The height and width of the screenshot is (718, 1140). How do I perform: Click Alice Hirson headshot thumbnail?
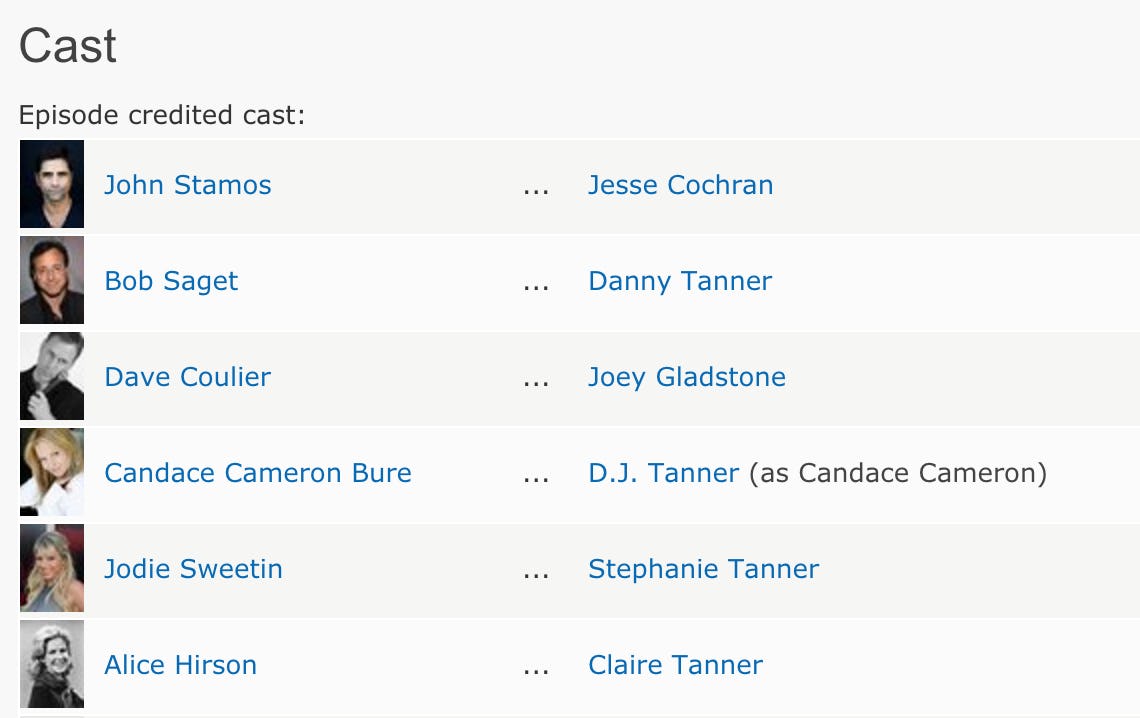(52, 665)
